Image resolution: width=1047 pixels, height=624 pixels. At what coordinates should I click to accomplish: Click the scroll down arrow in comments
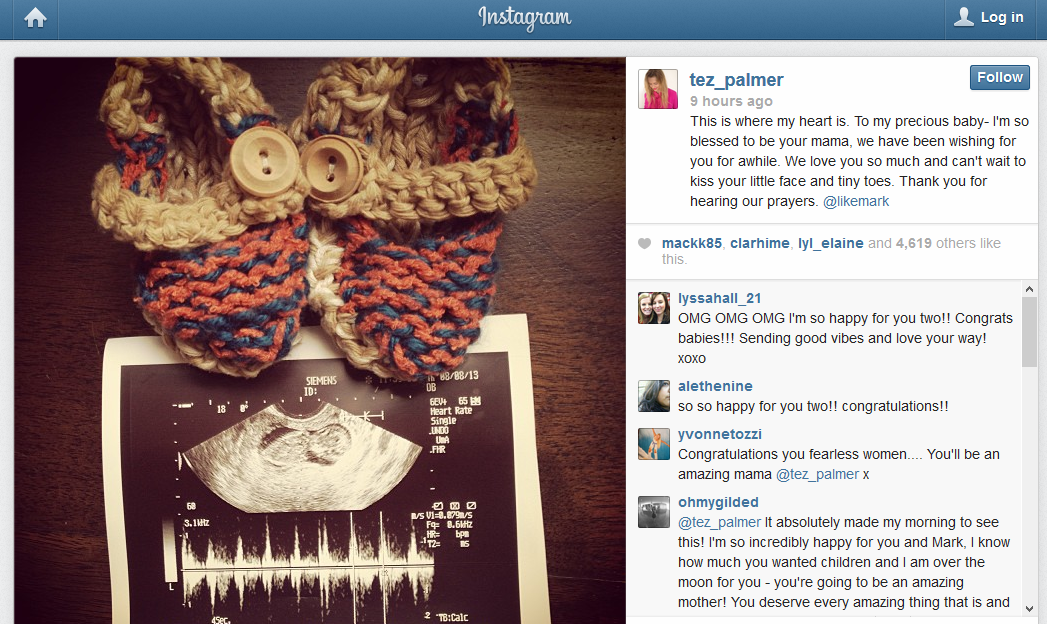point(1029,609)
